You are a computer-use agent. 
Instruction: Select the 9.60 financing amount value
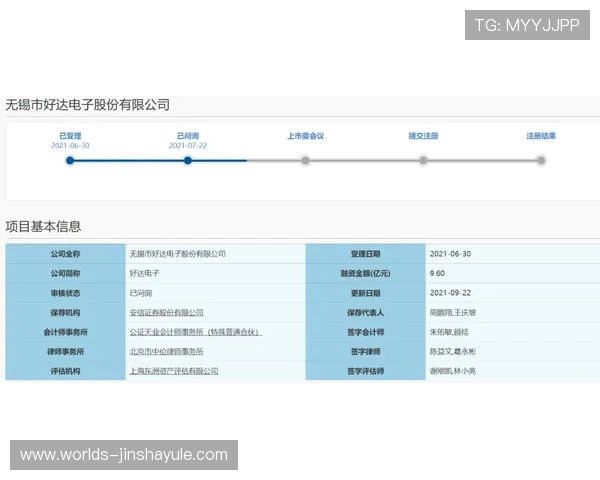point(437,273)
